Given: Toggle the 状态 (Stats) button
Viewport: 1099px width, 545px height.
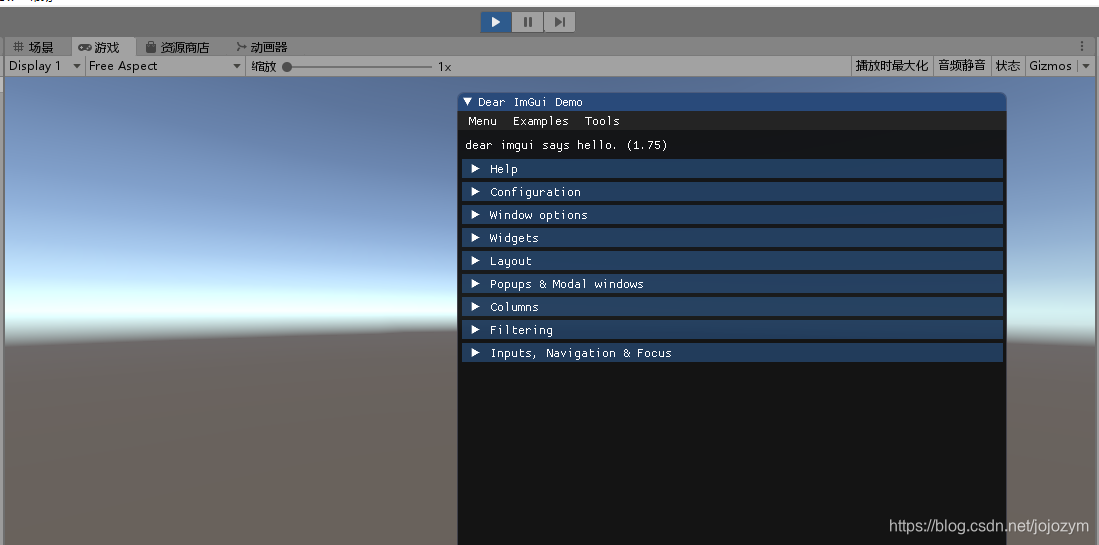Looking at the screenshot, I should [1008, 66].
